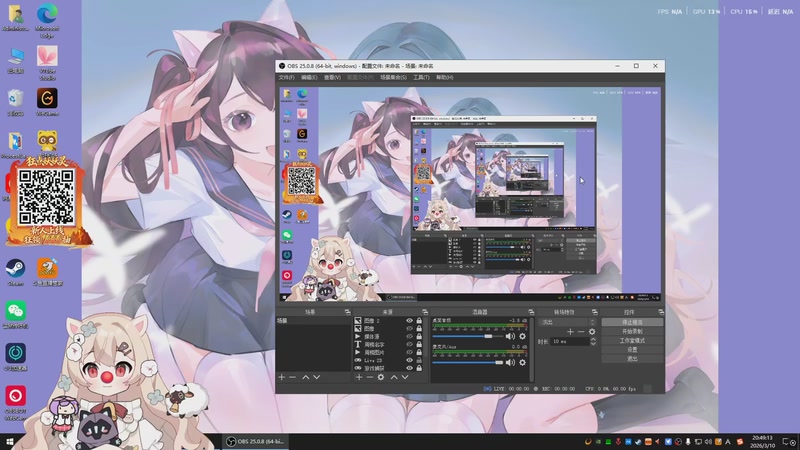Click the 停止推流 button
The width and height of the screenshot is (800, 450).
coord(632,322)
